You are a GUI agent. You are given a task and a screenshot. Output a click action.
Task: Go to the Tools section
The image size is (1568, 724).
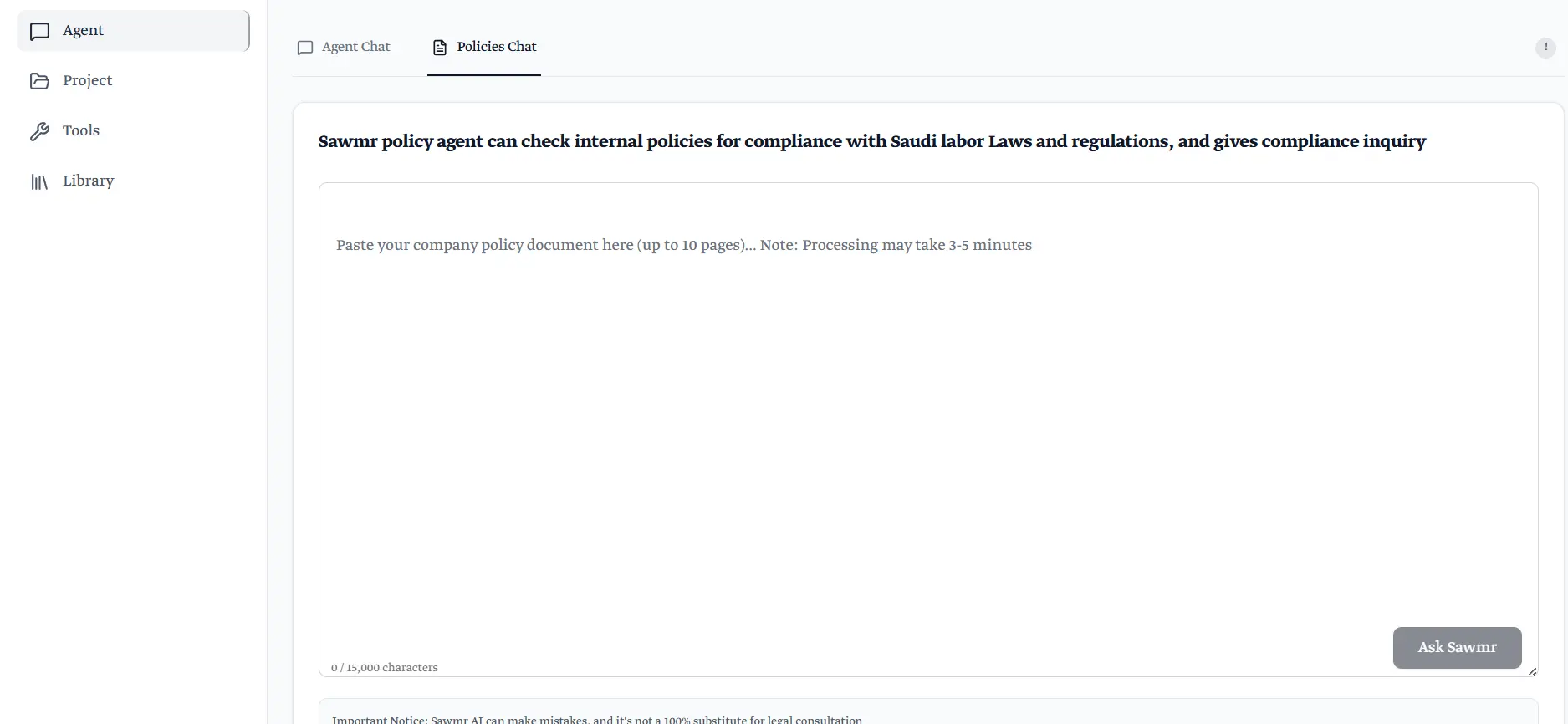(x=81, y=130)
